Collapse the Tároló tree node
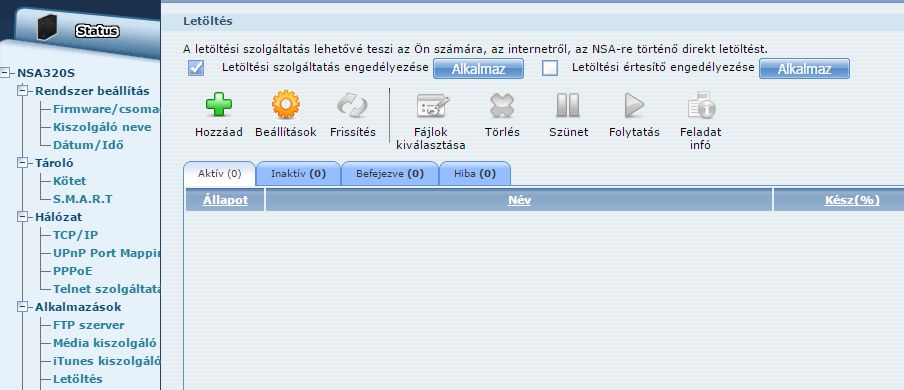 click(23, 163)
